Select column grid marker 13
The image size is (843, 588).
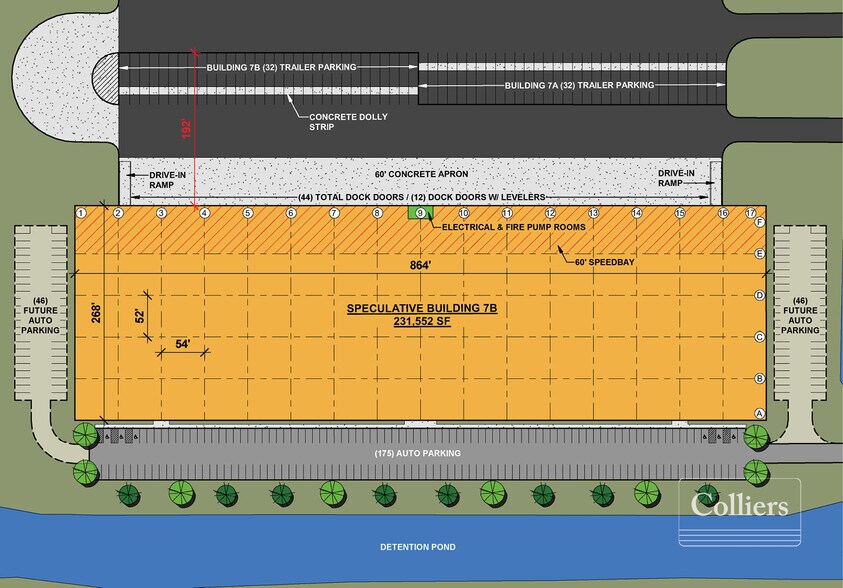[x=593, y=213]
